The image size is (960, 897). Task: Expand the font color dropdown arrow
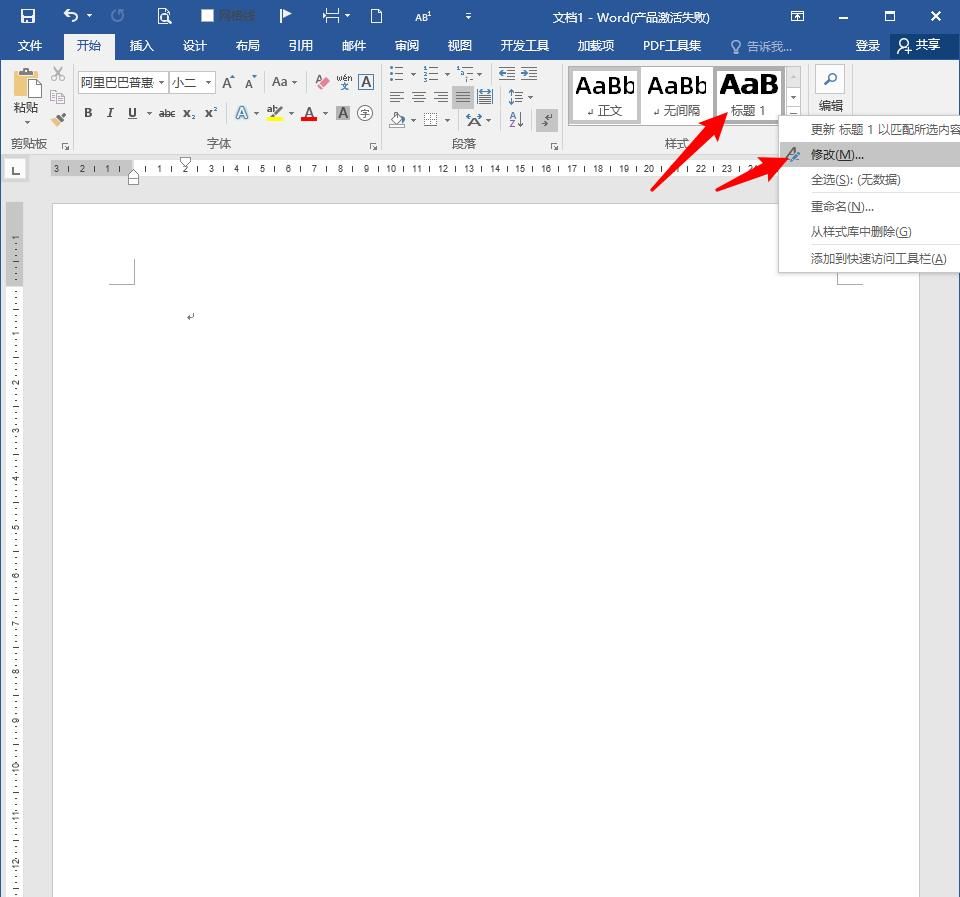pyautogui.click(x=324, y=113)
